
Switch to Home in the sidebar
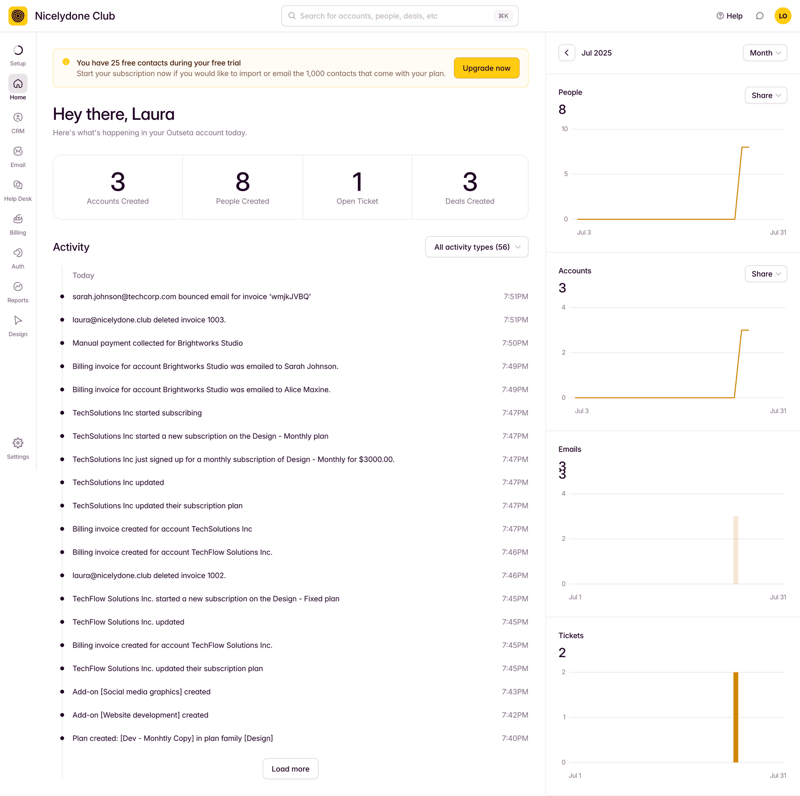pos(17,84)
